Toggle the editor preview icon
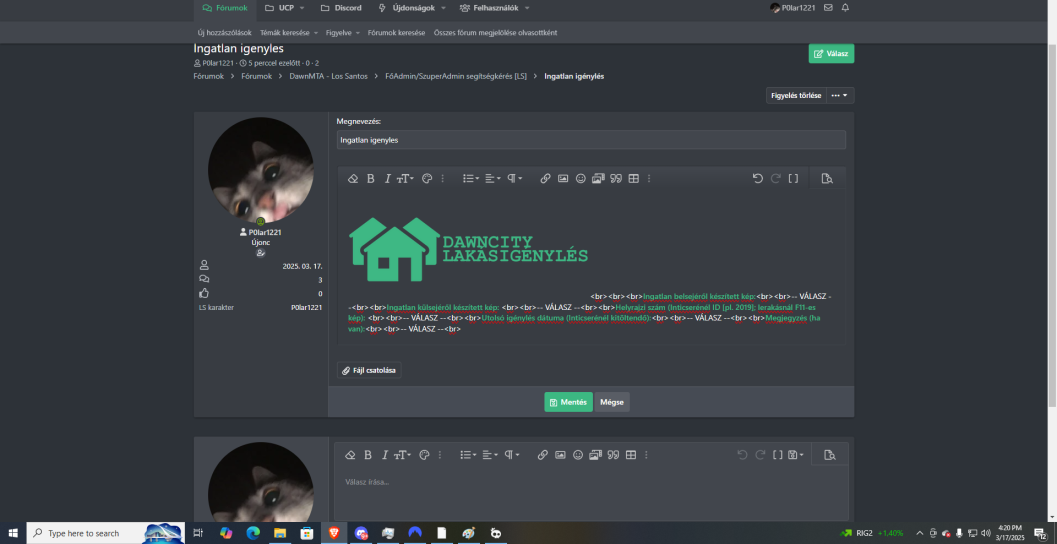 point(826,179)
